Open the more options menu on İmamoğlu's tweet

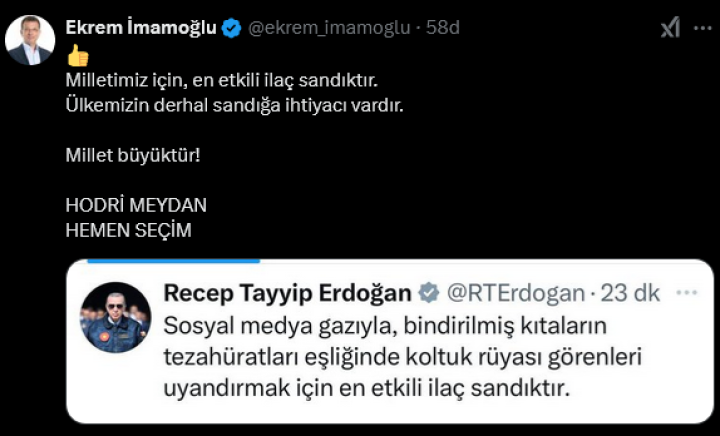tap(702, 28)
